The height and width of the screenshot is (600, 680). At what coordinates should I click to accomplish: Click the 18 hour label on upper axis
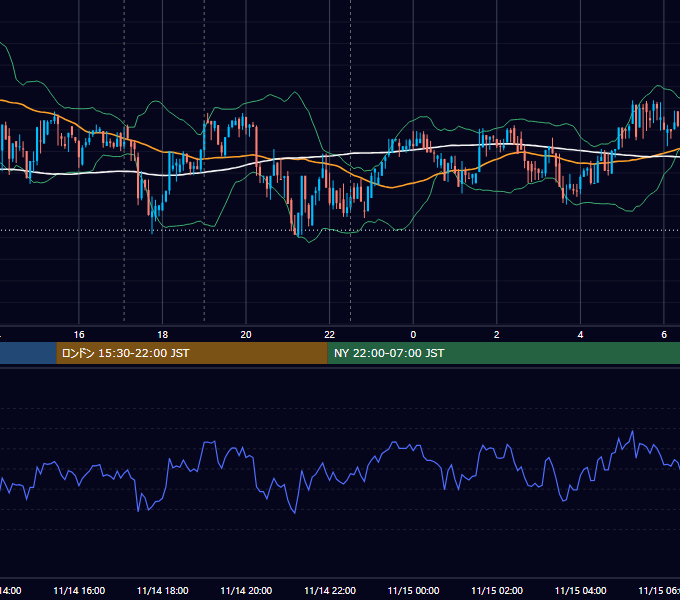(163, 335)
